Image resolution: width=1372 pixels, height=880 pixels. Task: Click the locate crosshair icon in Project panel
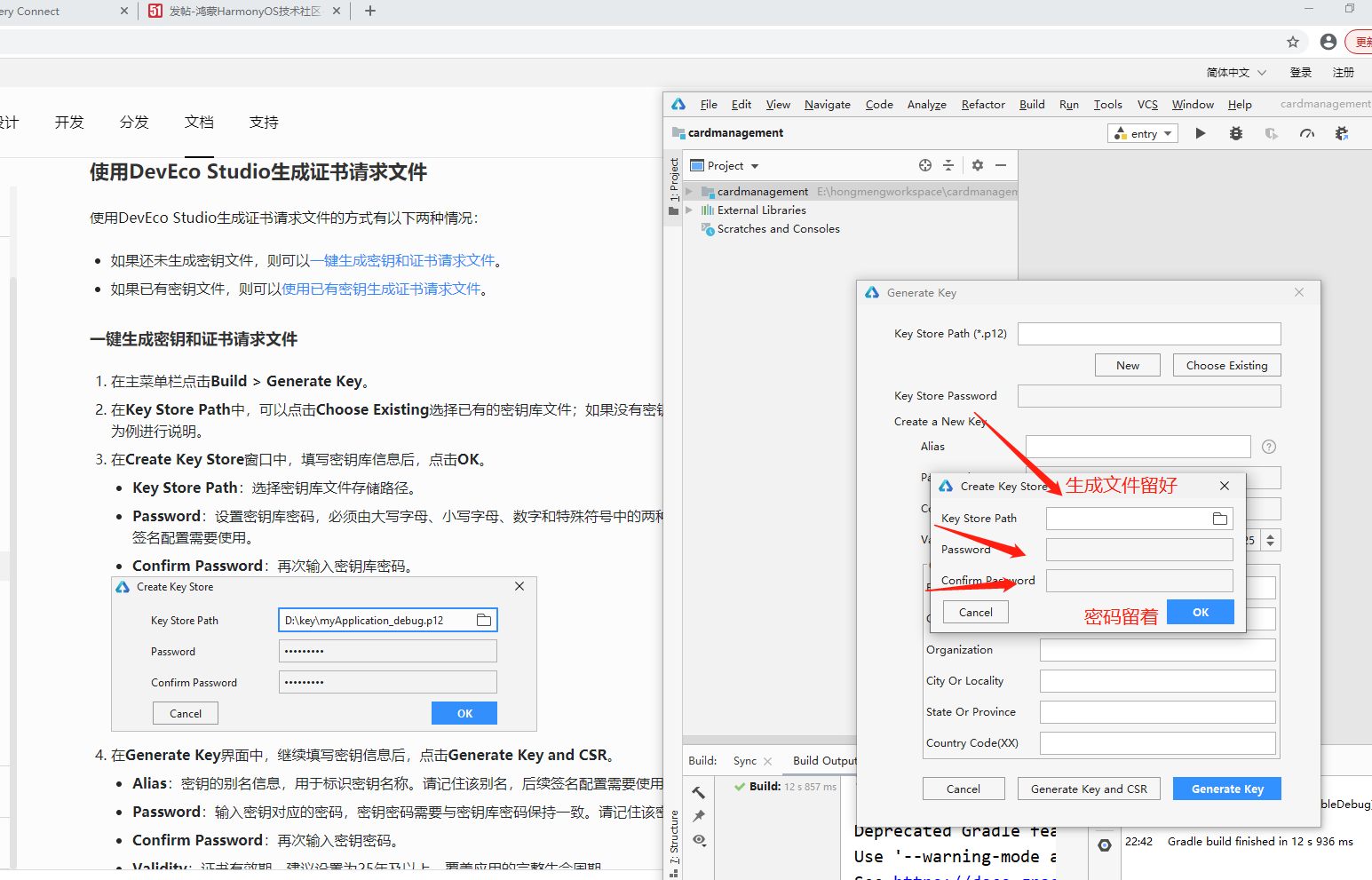point(925,165)
